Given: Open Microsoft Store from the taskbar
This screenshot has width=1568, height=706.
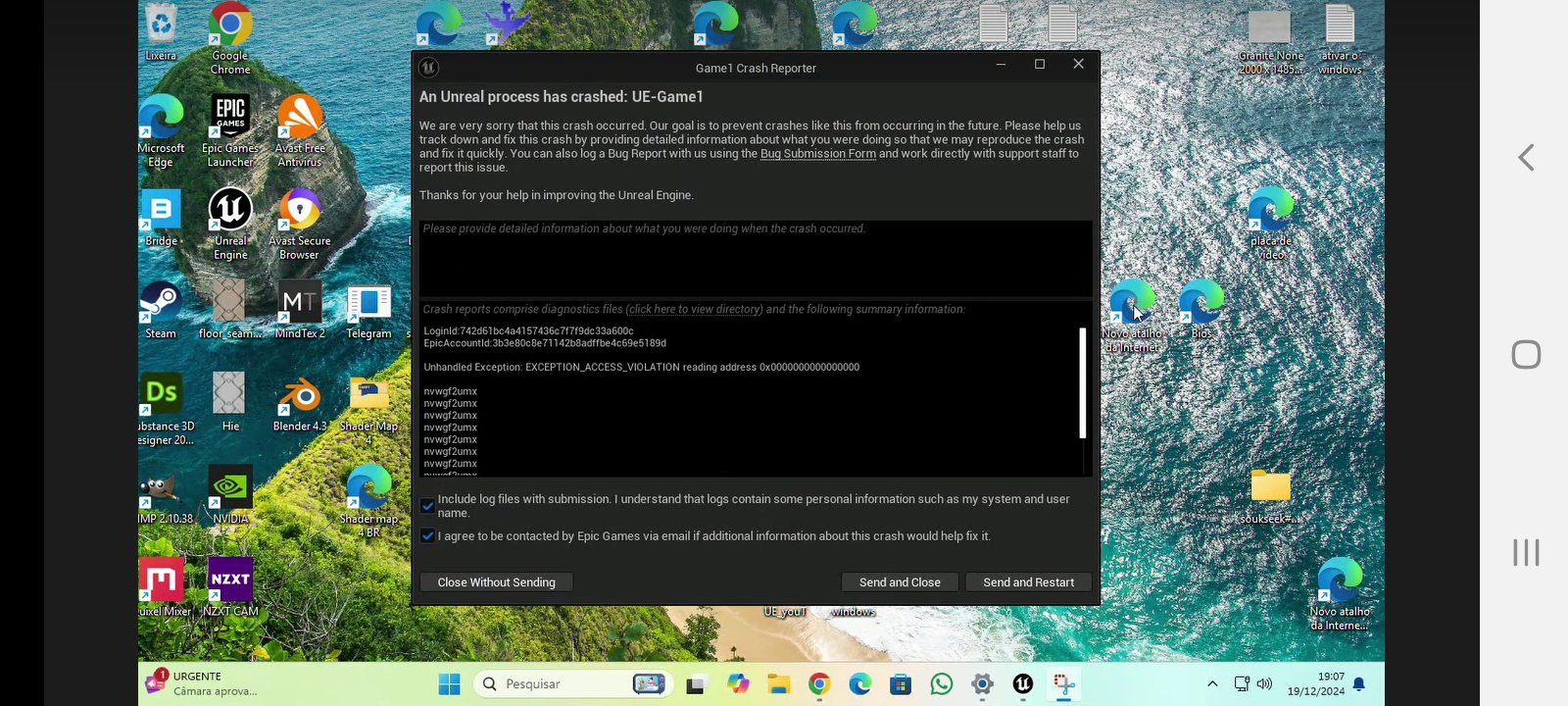Looking at the screenshot, I should 901,684.
